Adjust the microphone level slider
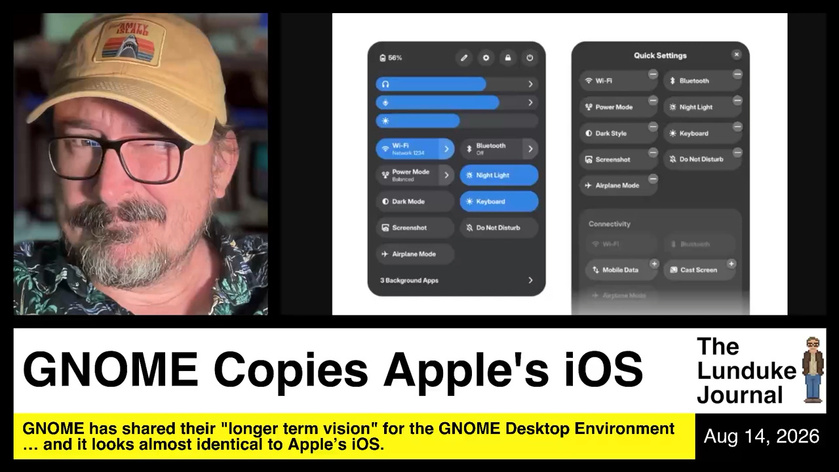This screenshot has height=472, width=839. (x=449, y=102)
